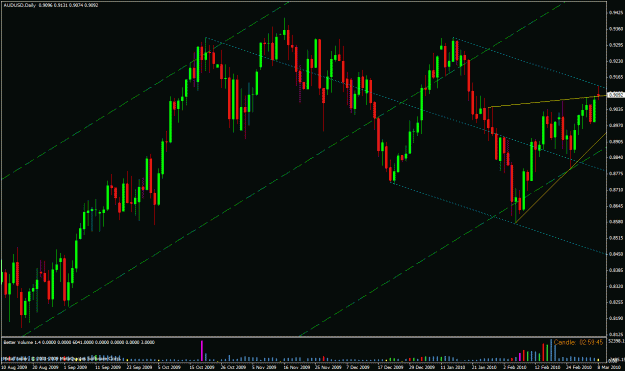
Task: Click the 0.8775 price axis label
Action: click(616, 173)
